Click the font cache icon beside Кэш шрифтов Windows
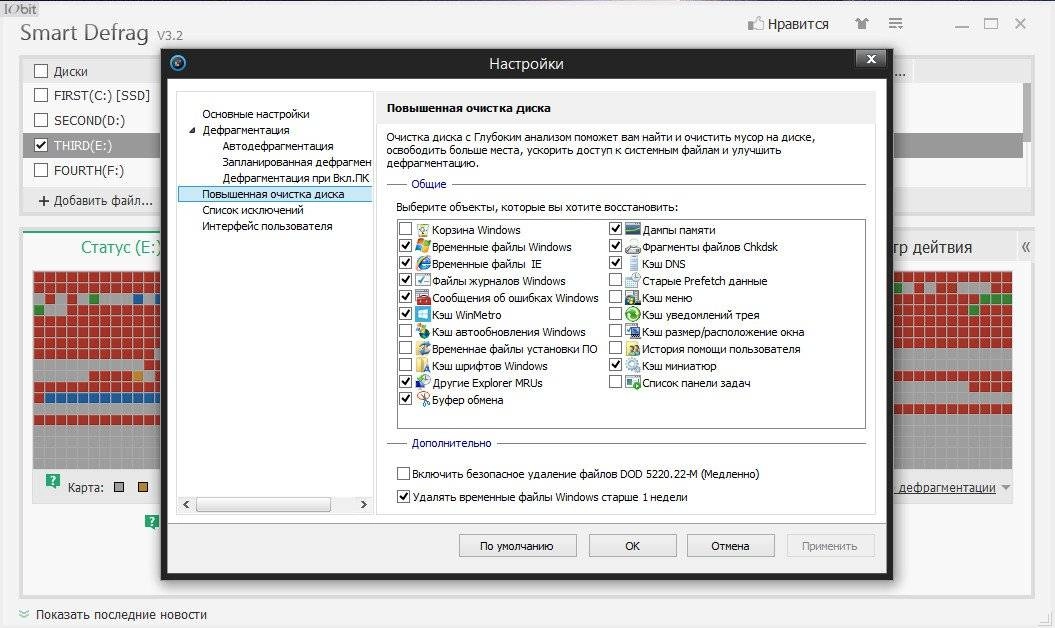This screenshot has height=628, width=1055. (x=423, y=365)
